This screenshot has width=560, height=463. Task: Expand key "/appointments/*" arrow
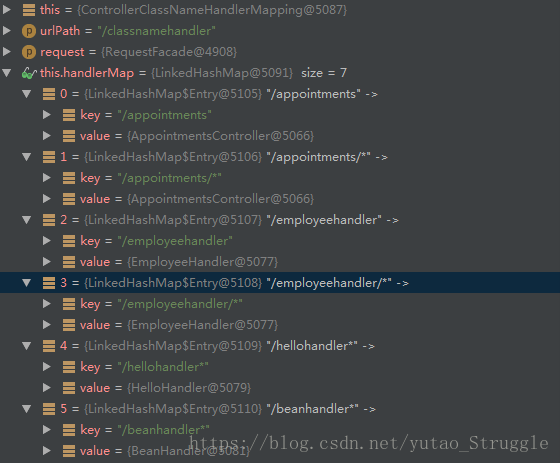[x=47, y=178]
